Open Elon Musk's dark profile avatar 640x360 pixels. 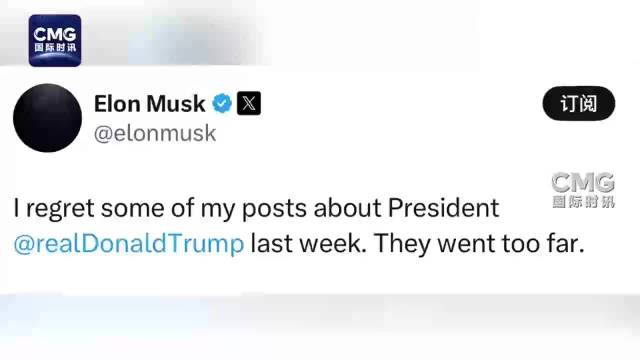(x=47, y=118)
